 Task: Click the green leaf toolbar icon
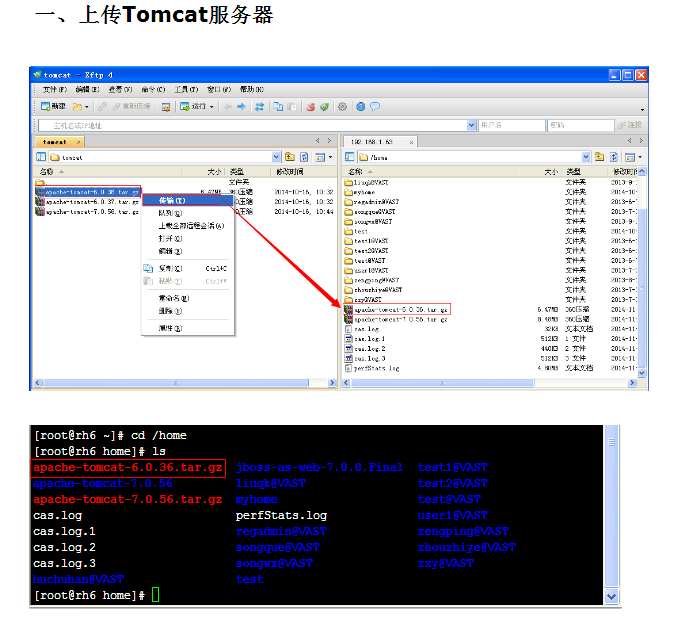pos(324,106)
